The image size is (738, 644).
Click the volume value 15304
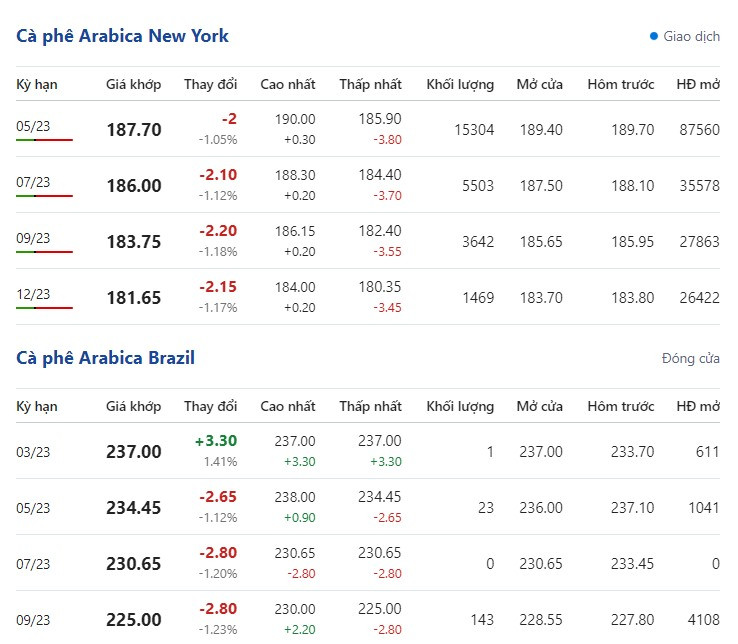[x=474, y=129]
